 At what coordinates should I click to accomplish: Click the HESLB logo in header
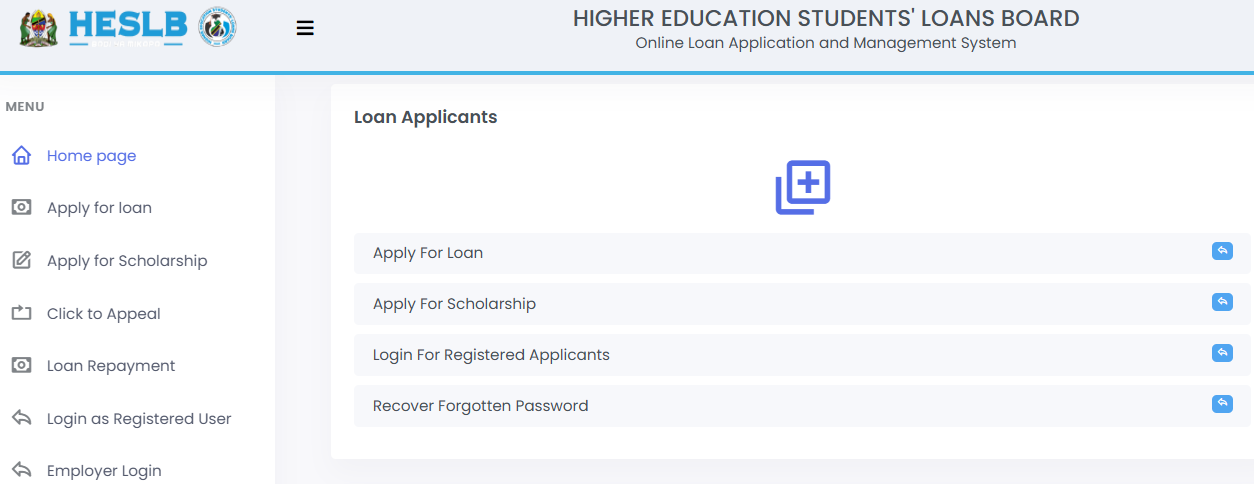click(127, 28)
